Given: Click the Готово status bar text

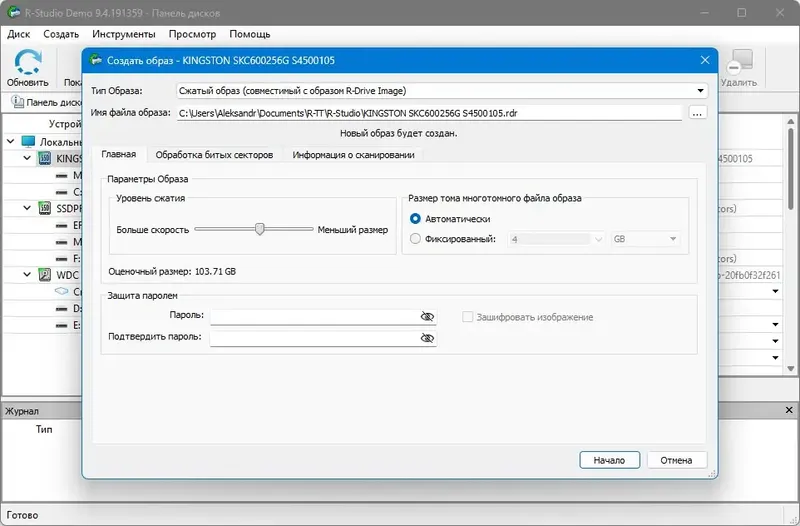Looking at the screenshot, I should [x=22, y=515].
